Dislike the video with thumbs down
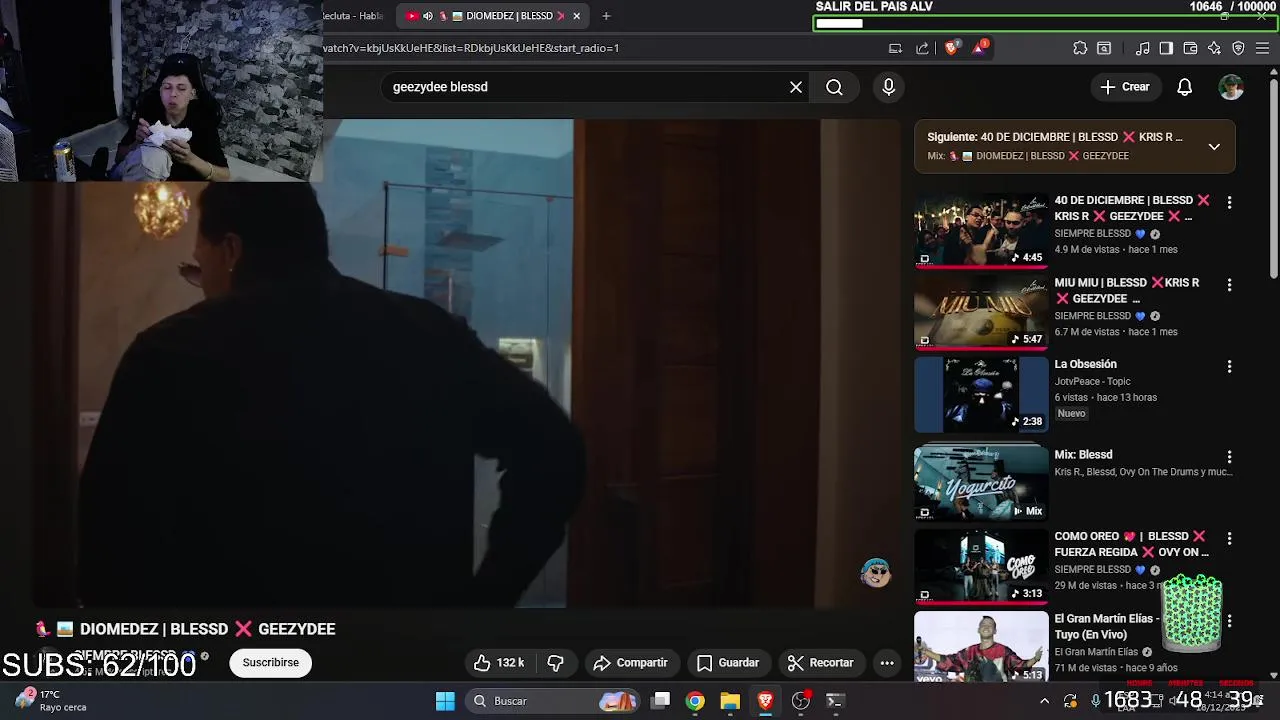The image size is (1280, 720). 556,663
